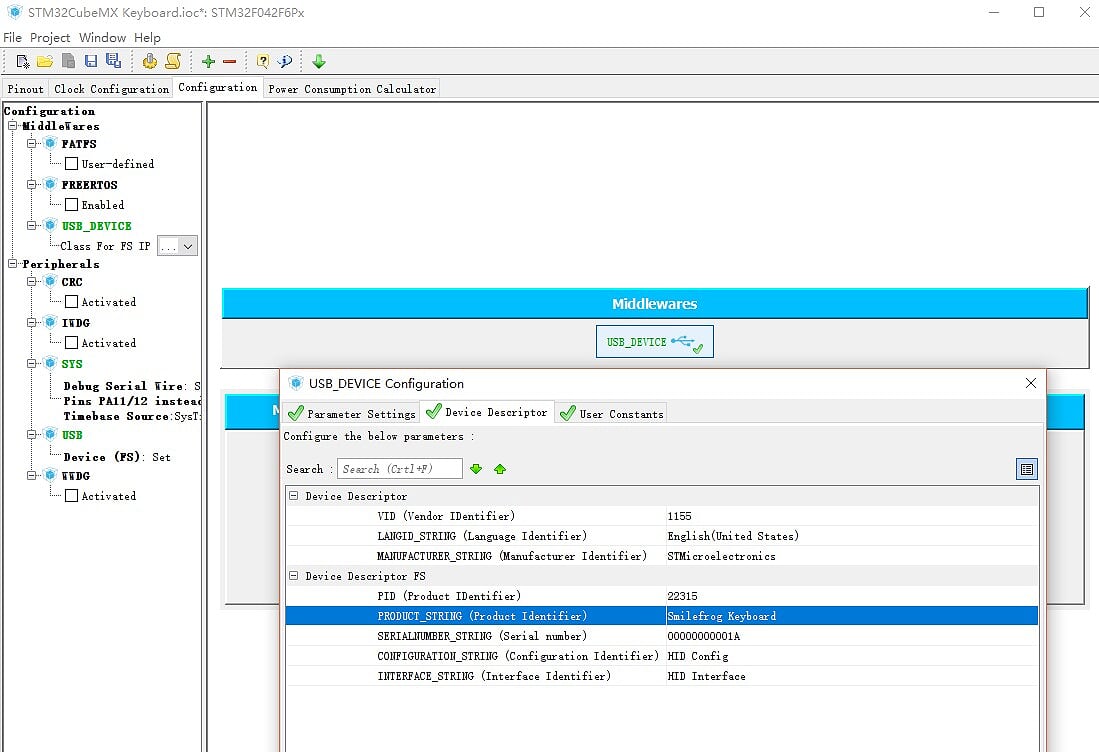1099x752 pixels.
Task: Click the Save As multiple-floppy icon
Action: pos(114,62)
